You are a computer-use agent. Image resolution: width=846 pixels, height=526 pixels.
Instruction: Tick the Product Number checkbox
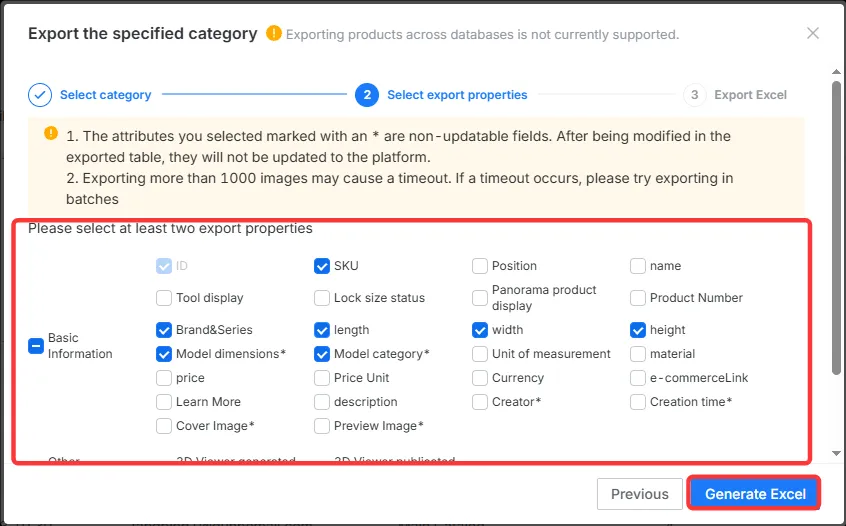(x=638, y=298)
